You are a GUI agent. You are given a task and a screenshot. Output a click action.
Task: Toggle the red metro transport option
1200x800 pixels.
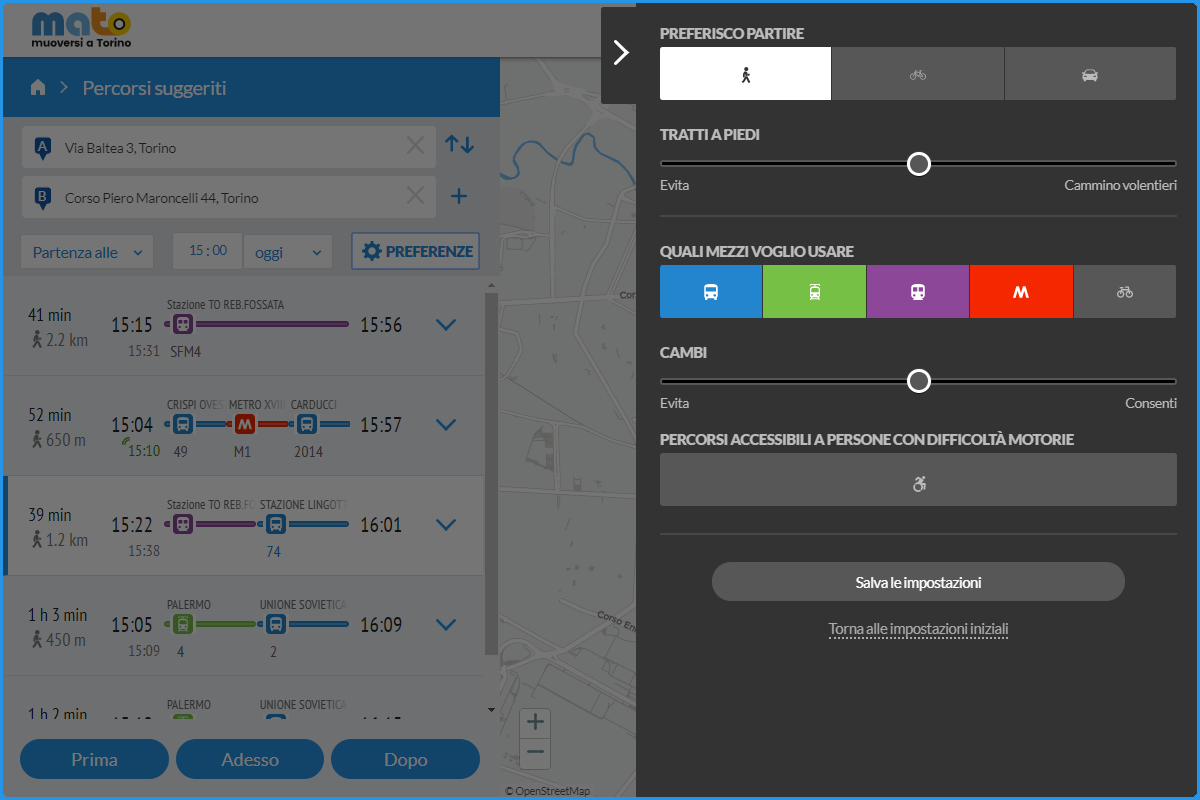coord(1021,292)
